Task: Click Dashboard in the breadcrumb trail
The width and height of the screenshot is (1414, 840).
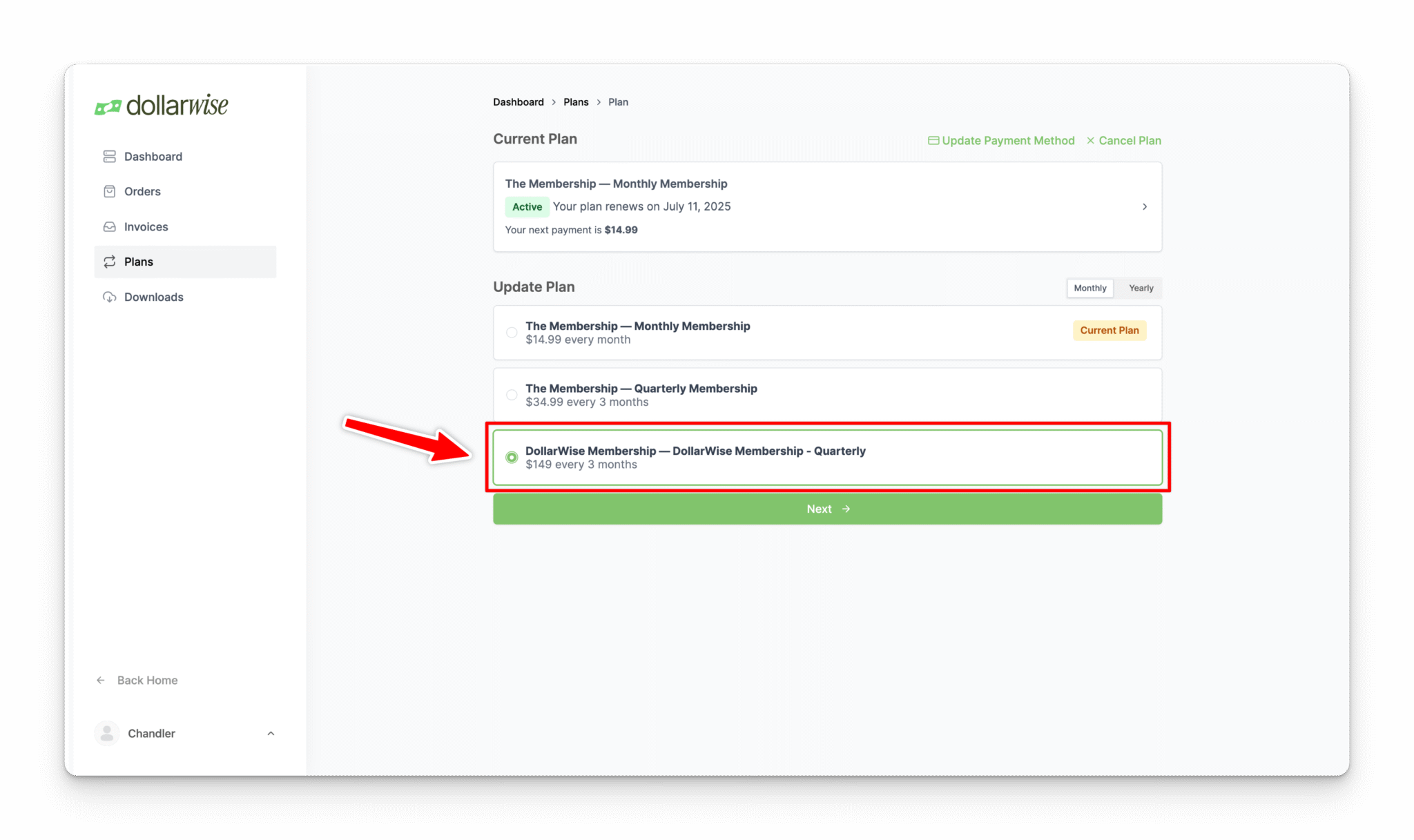Action: coord(518,101)
